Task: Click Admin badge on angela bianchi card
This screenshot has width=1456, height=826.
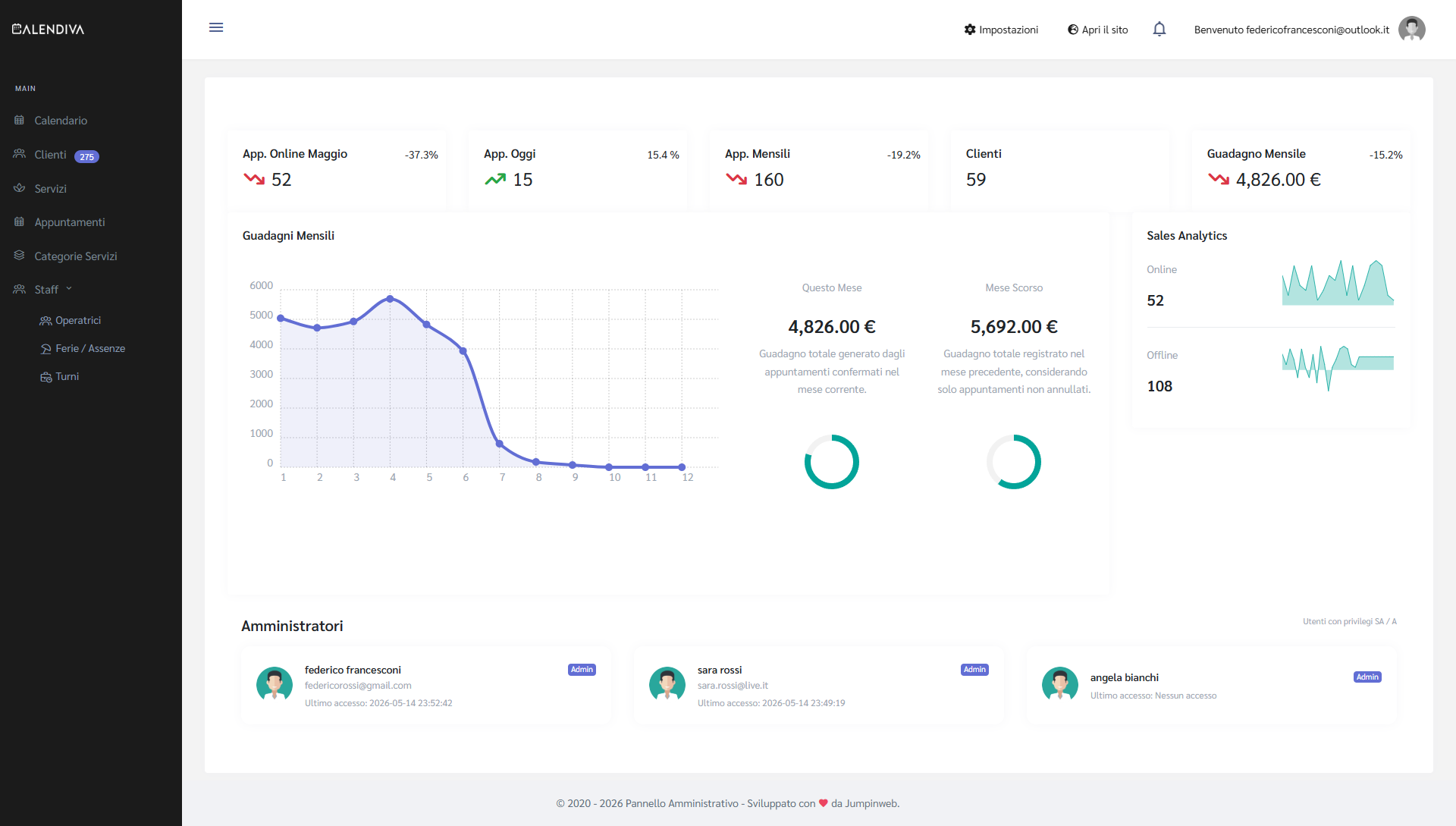Action: point(1367,677)
